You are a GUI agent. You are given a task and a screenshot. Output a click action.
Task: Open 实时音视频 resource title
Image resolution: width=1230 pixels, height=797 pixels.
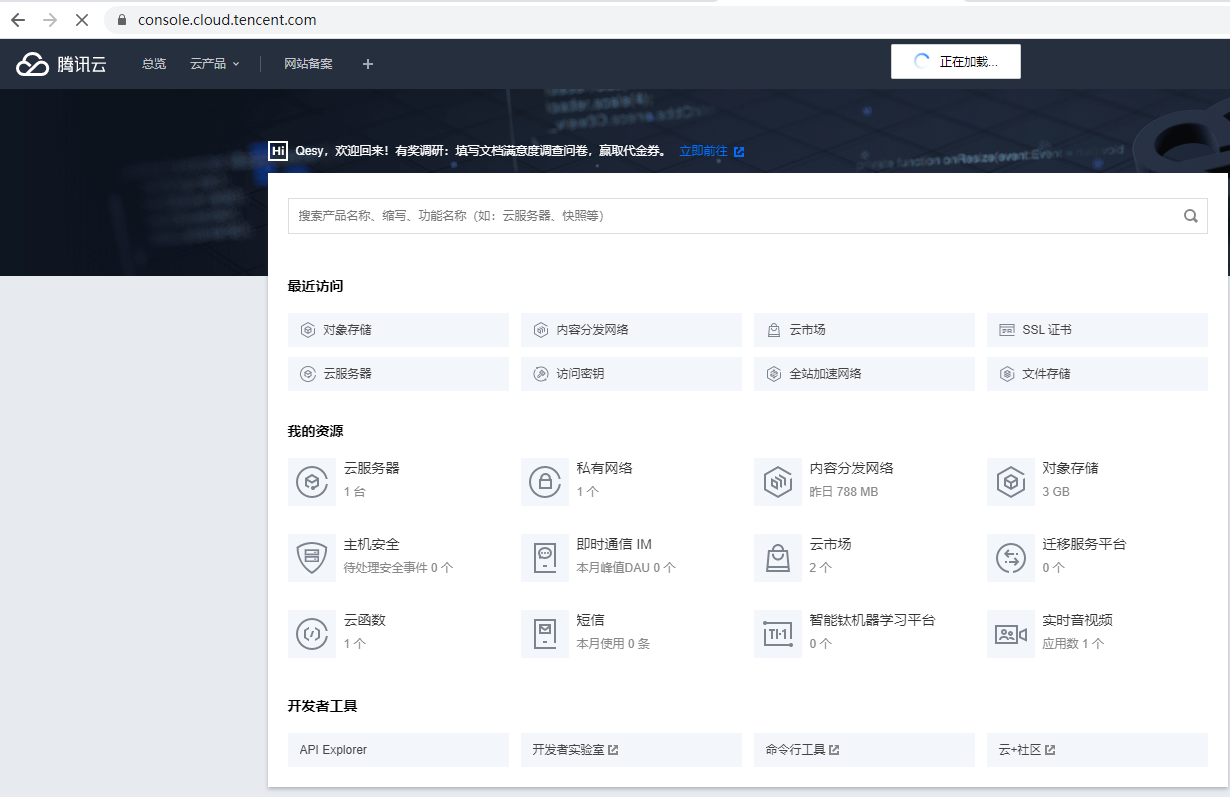(x=1078, y=620)
